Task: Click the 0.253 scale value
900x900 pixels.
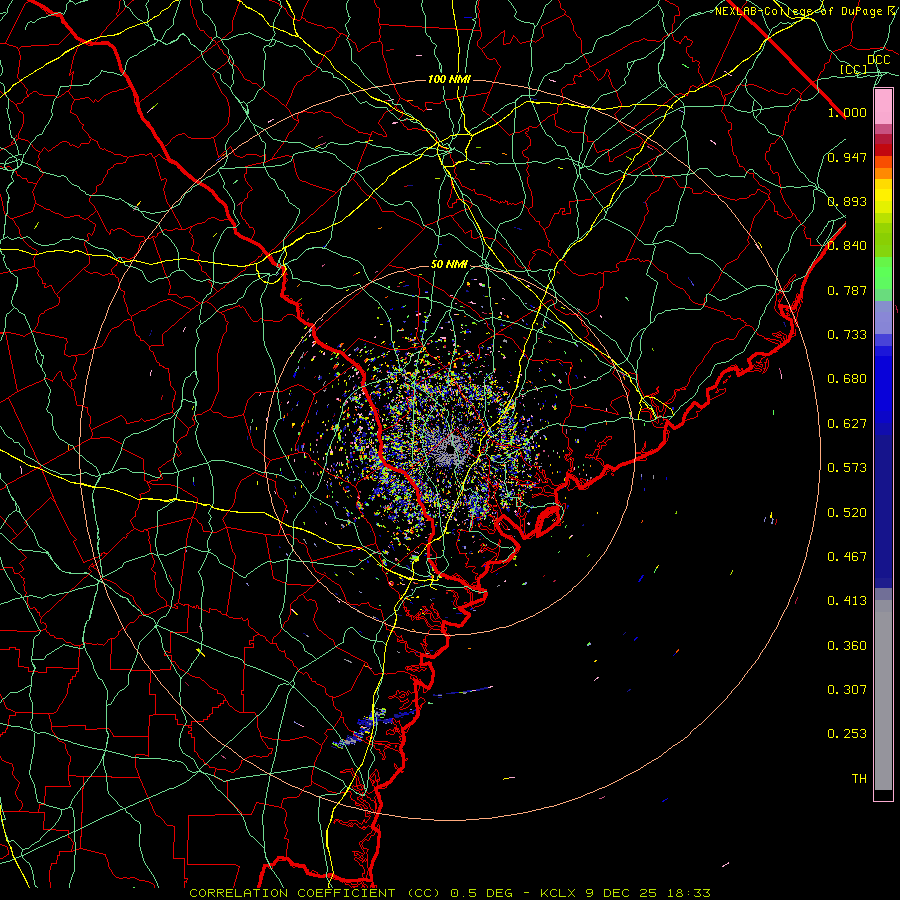Action: (x=847, y=734)
